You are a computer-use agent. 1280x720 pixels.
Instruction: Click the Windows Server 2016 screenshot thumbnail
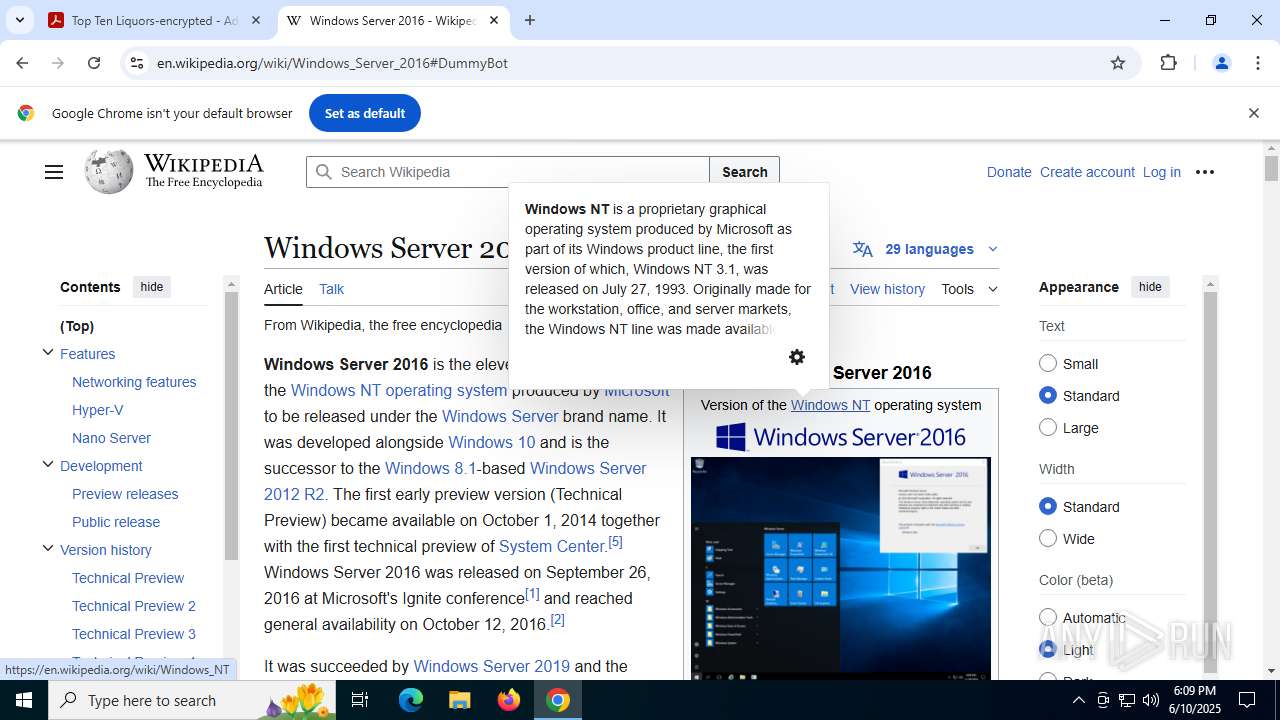click(841, 568)
